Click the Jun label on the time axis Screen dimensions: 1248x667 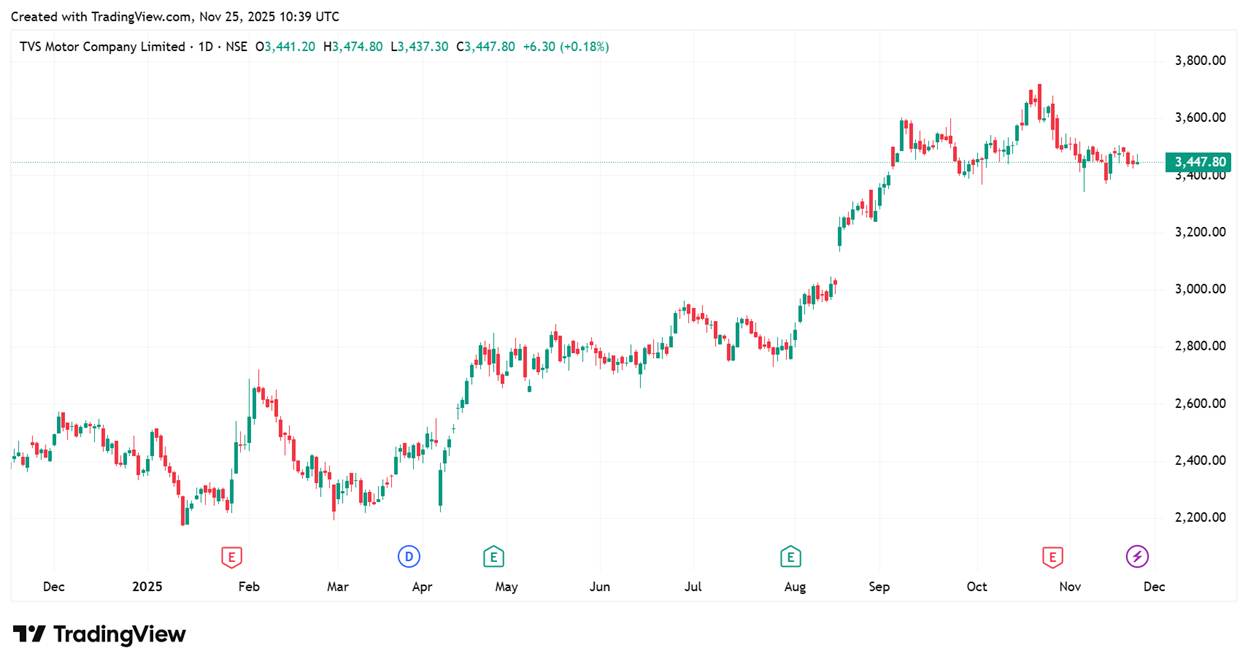599,587
